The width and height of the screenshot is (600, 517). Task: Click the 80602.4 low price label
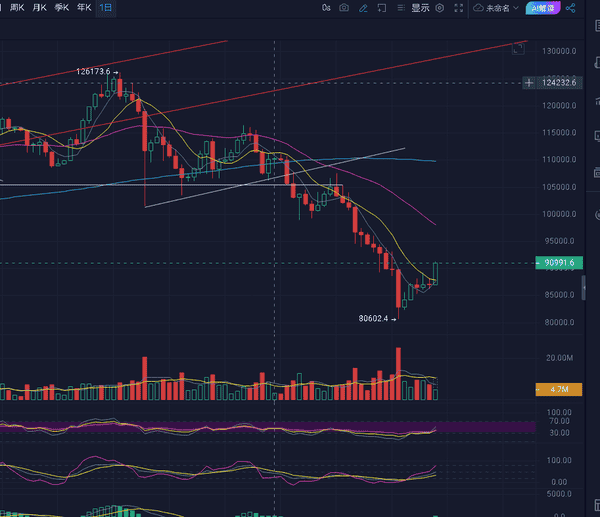click(377, 319)
